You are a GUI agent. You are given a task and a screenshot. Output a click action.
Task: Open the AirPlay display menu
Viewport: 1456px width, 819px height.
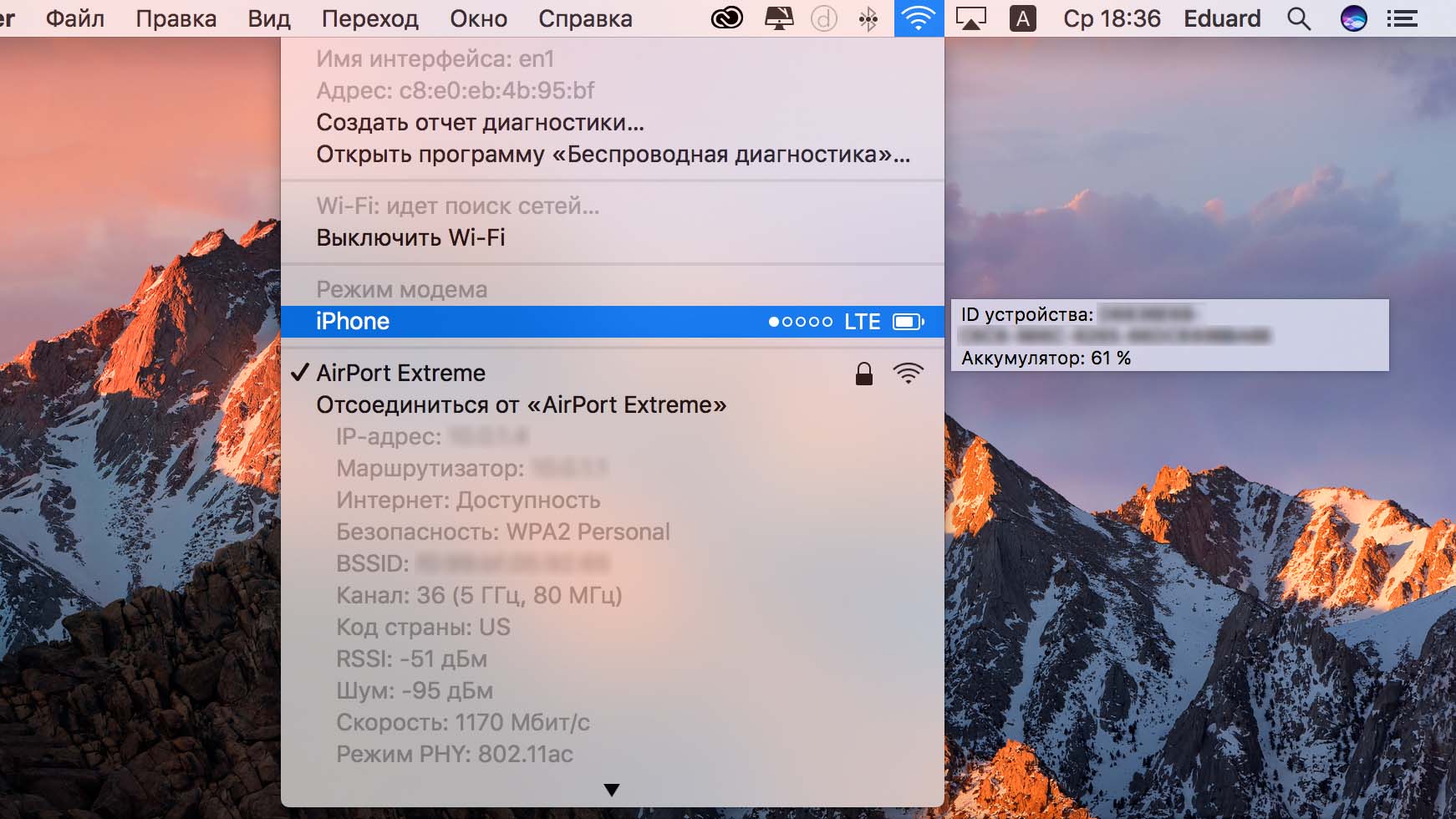point(970,18)
